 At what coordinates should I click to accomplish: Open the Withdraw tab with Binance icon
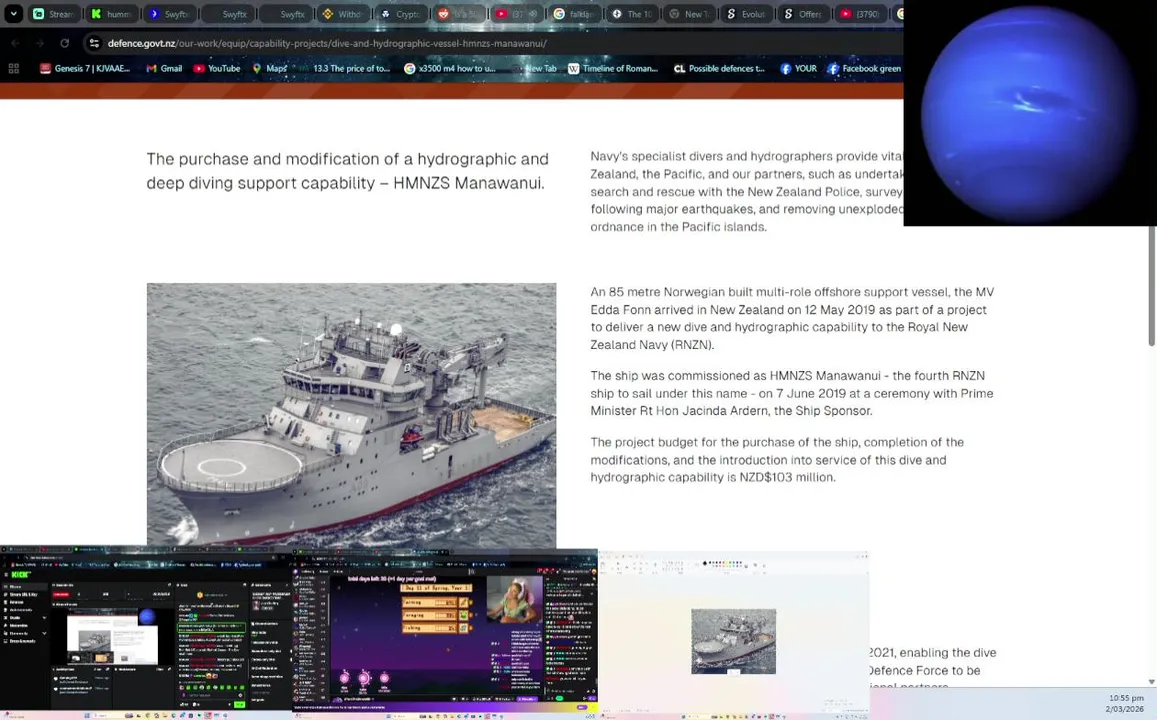(342, 14)
